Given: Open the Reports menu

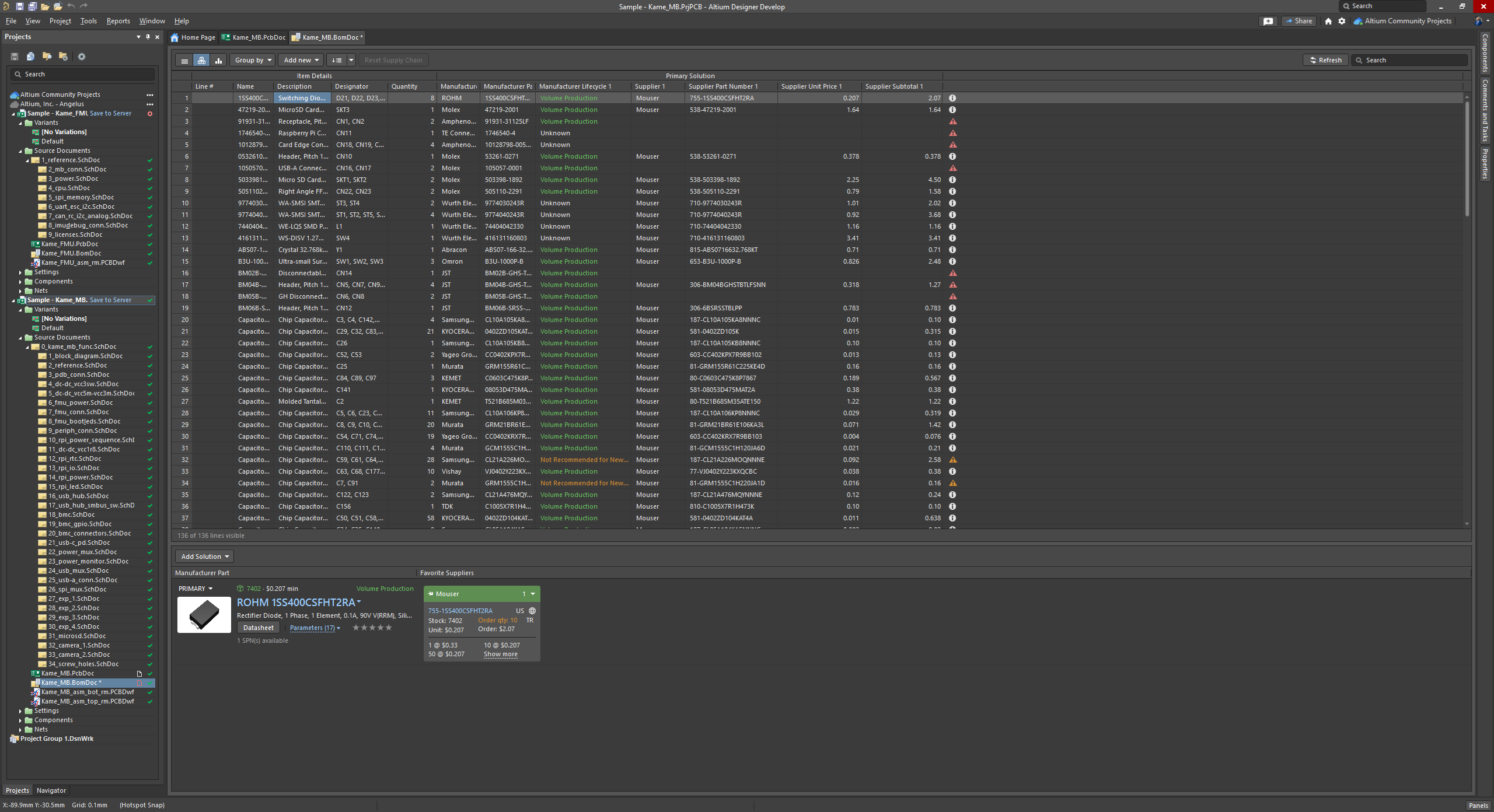Looking at the screenshot, I should pyautogui.click(x=118, y=21).
